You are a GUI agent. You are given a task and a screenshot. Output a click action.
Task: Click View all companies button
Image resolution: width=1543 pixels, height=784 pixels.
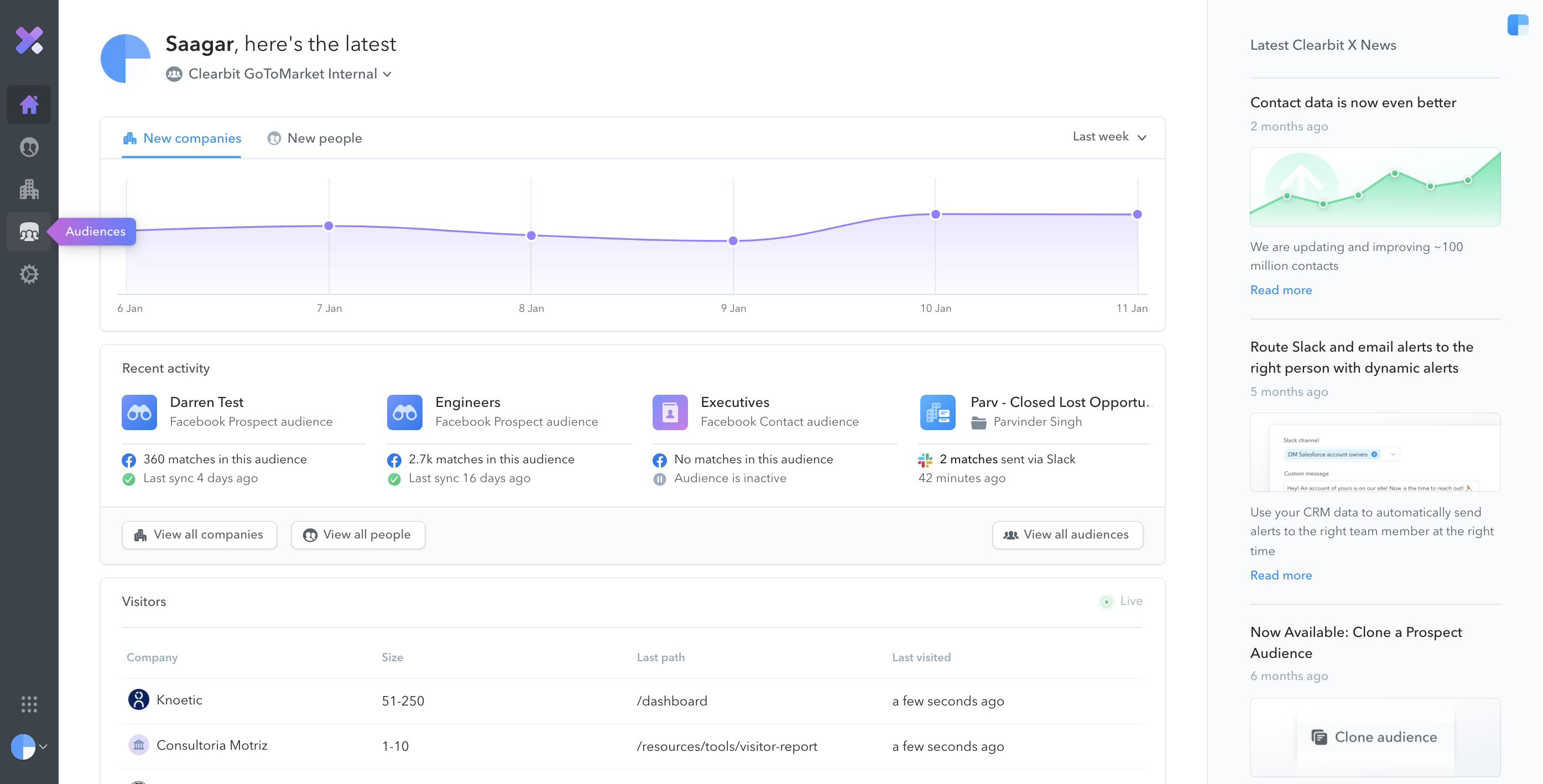[200, 535]
